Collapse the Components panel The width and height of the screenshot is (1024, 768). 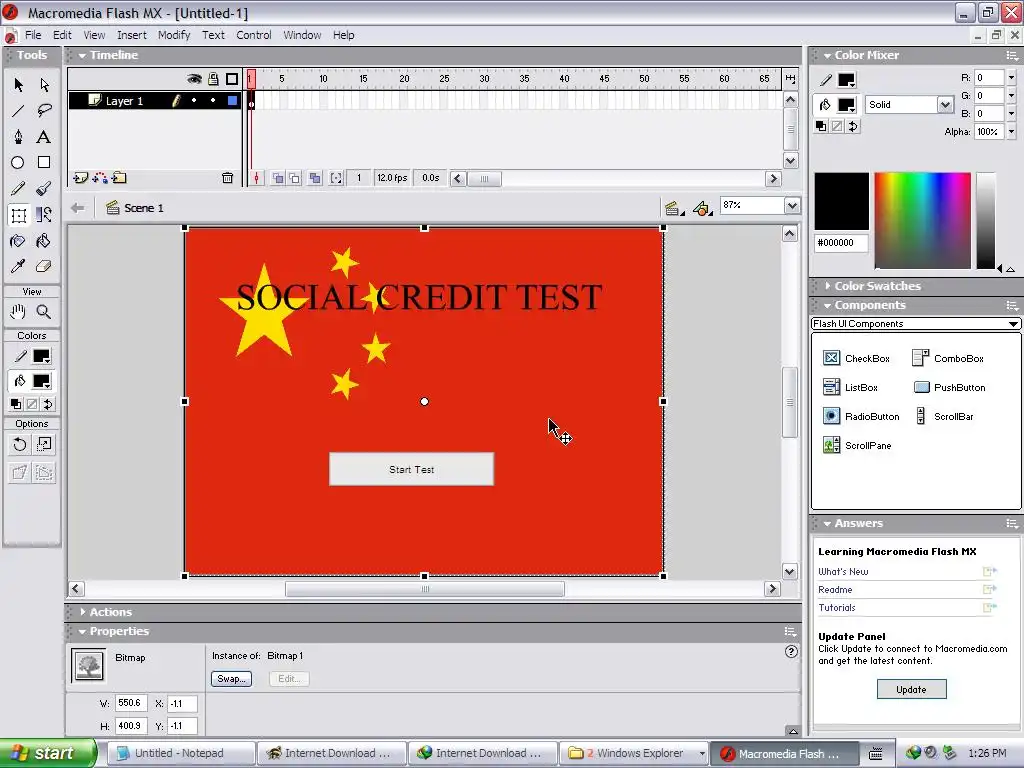click(x=827, y=305)
